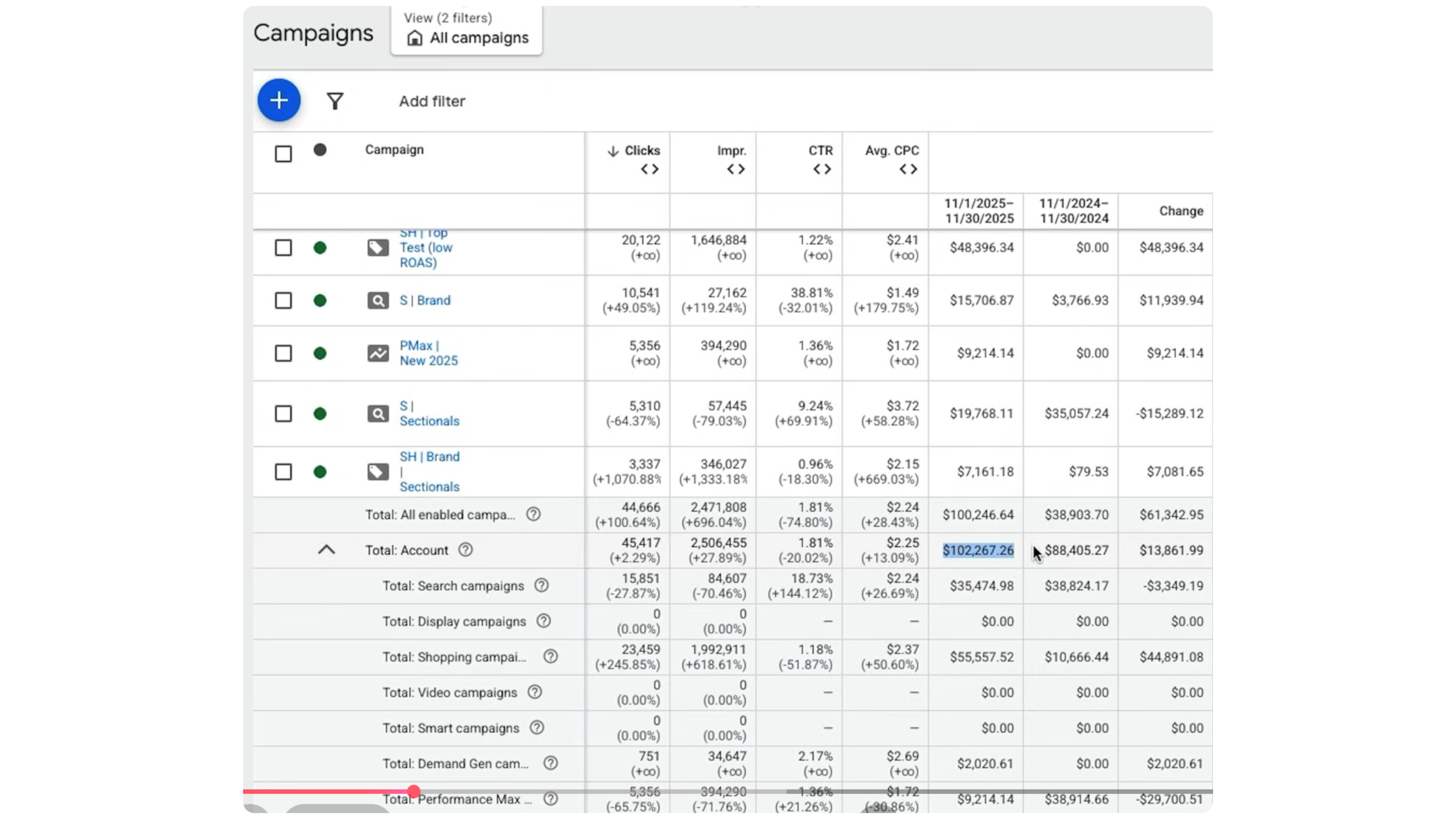Click the red video progress scrubber dot
1456x819 pixels.
click(414, 791)
